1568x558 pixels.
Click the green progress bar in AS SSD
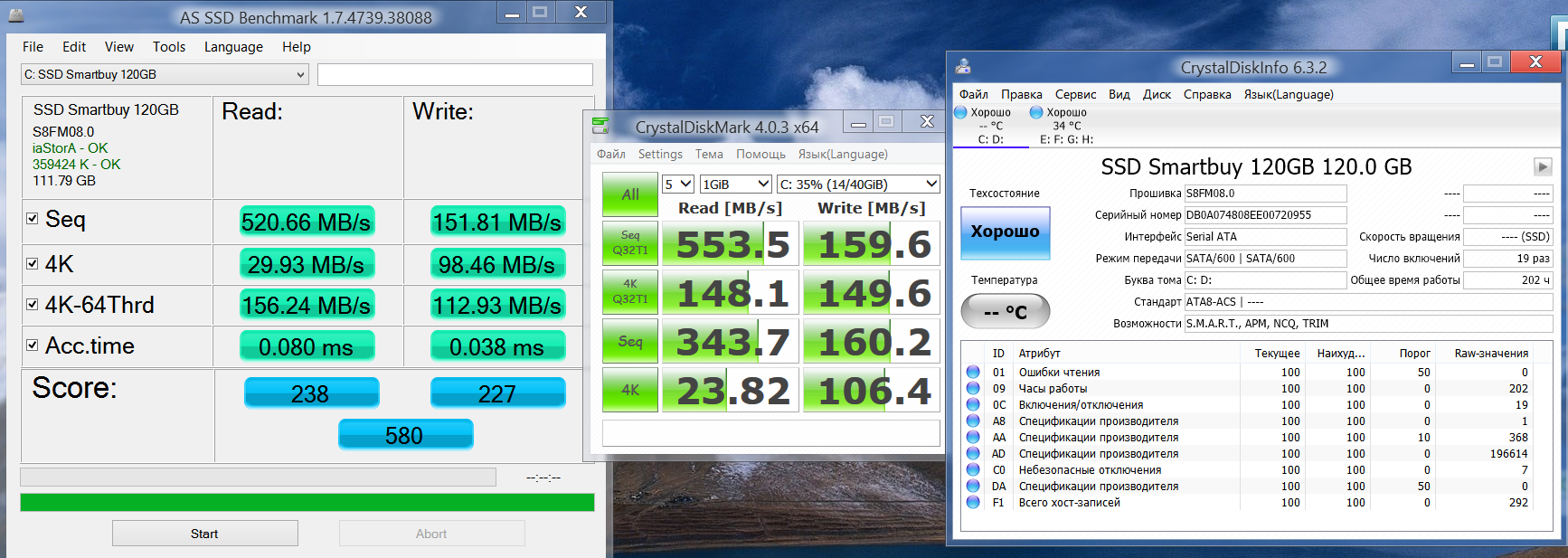(x=307, y=502)
